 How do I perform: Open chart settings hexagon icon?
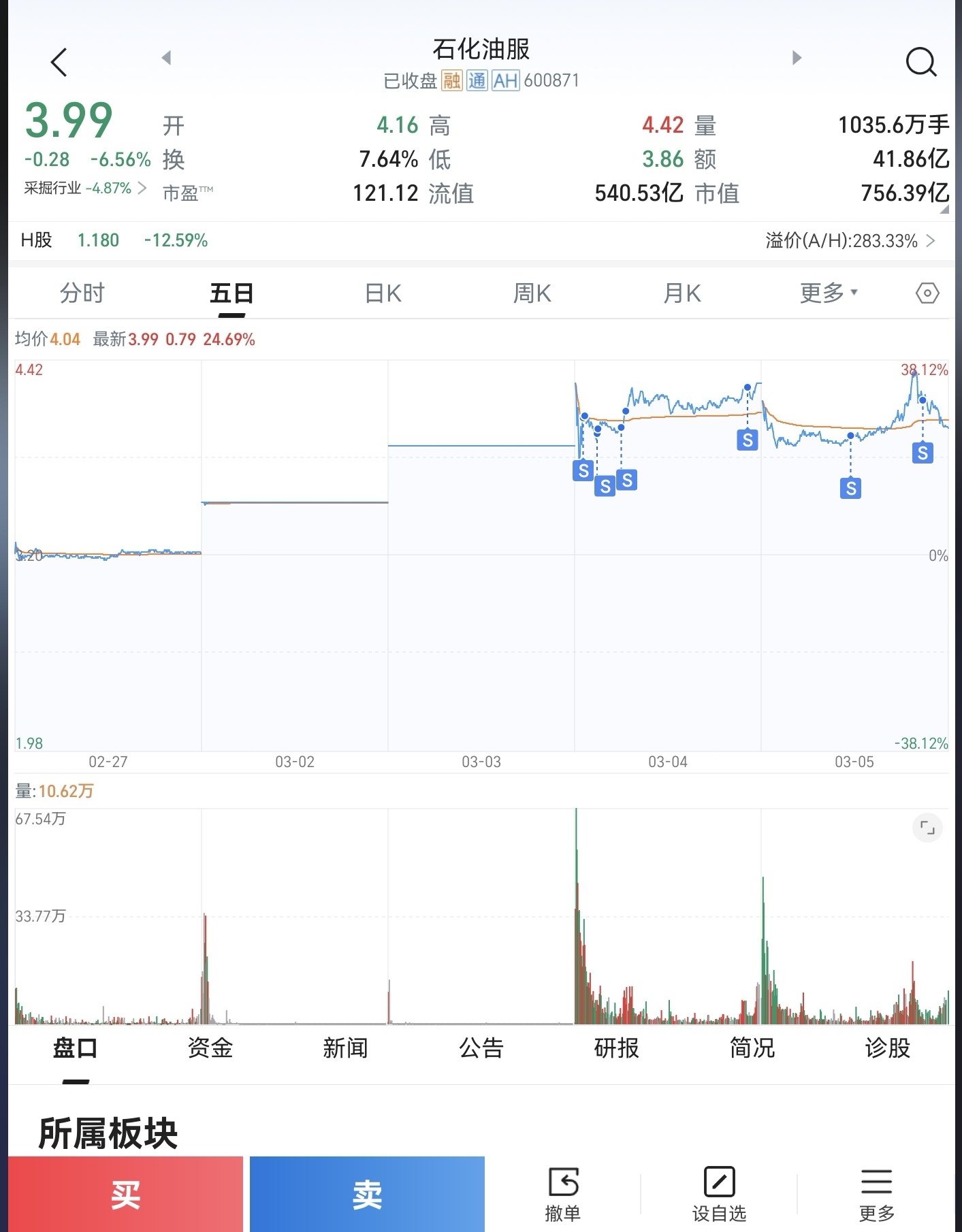tap(927, 293)
